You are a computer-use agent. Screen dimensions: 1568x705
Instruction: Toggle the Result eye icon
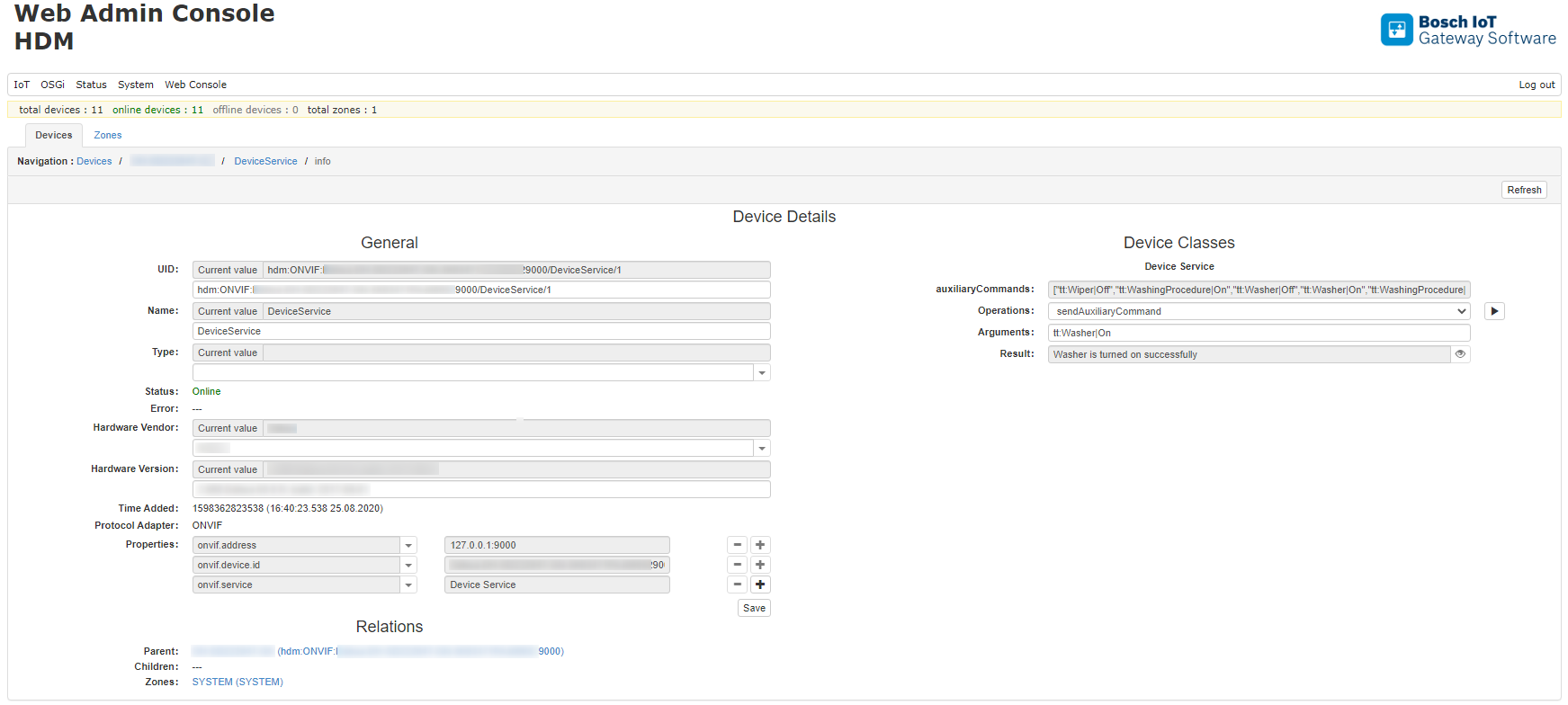coord(1460,354)
